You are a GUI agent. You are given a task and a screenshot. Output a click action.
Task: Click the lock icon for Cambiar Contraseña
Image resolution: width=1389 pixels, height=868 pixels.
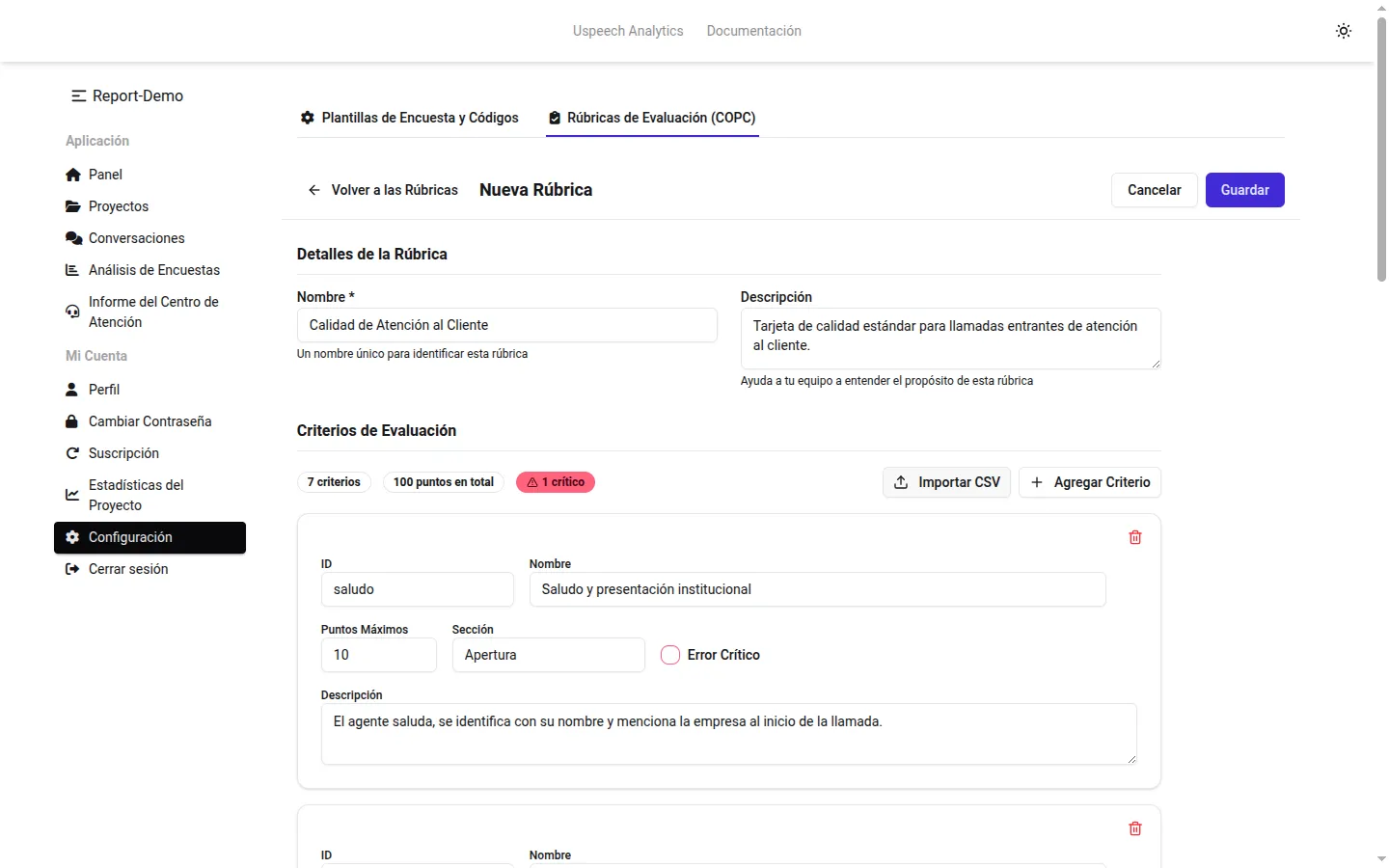tap(71, 421)
